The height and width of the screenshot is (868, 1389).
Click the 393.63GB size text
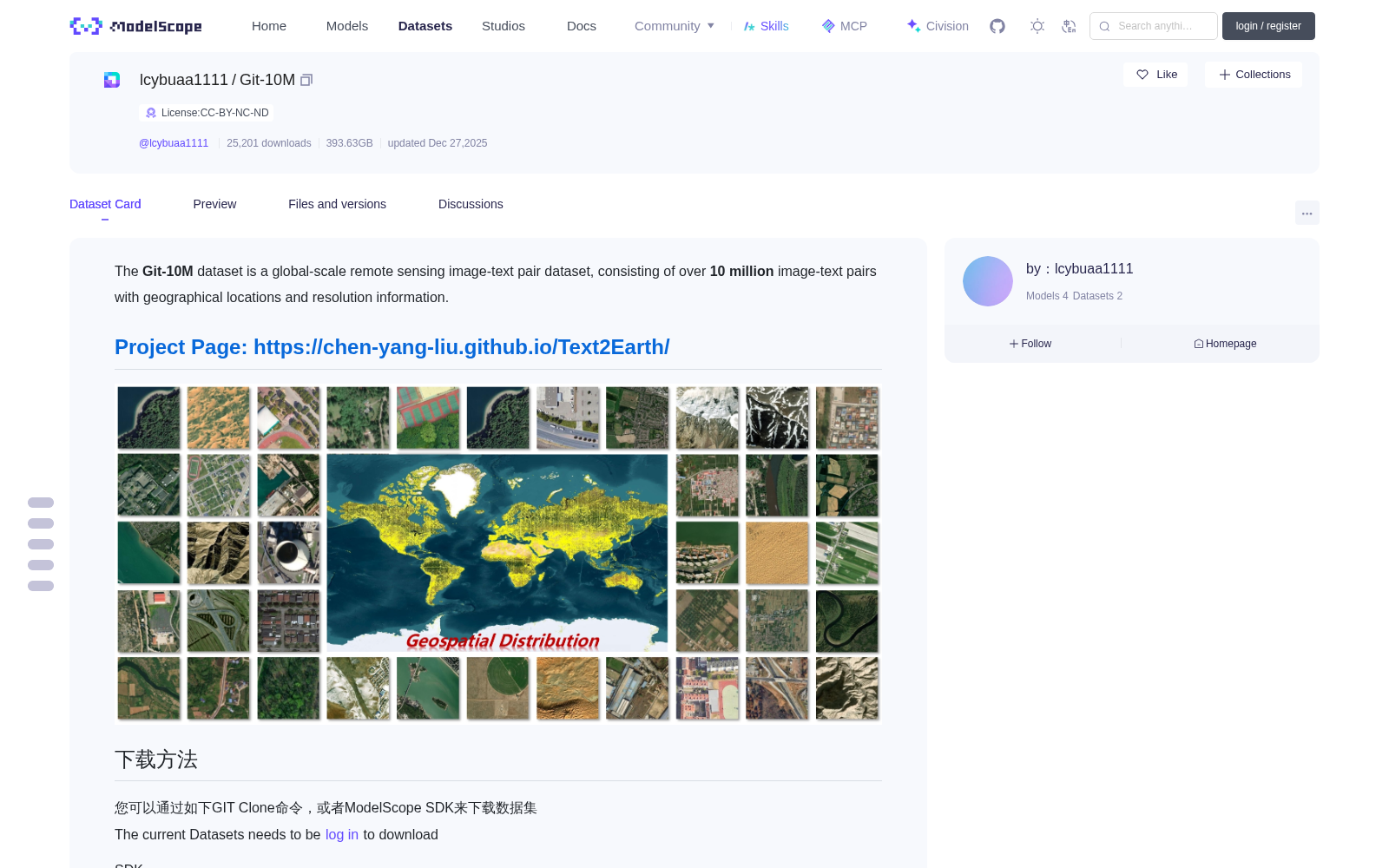tap(349, 143)
